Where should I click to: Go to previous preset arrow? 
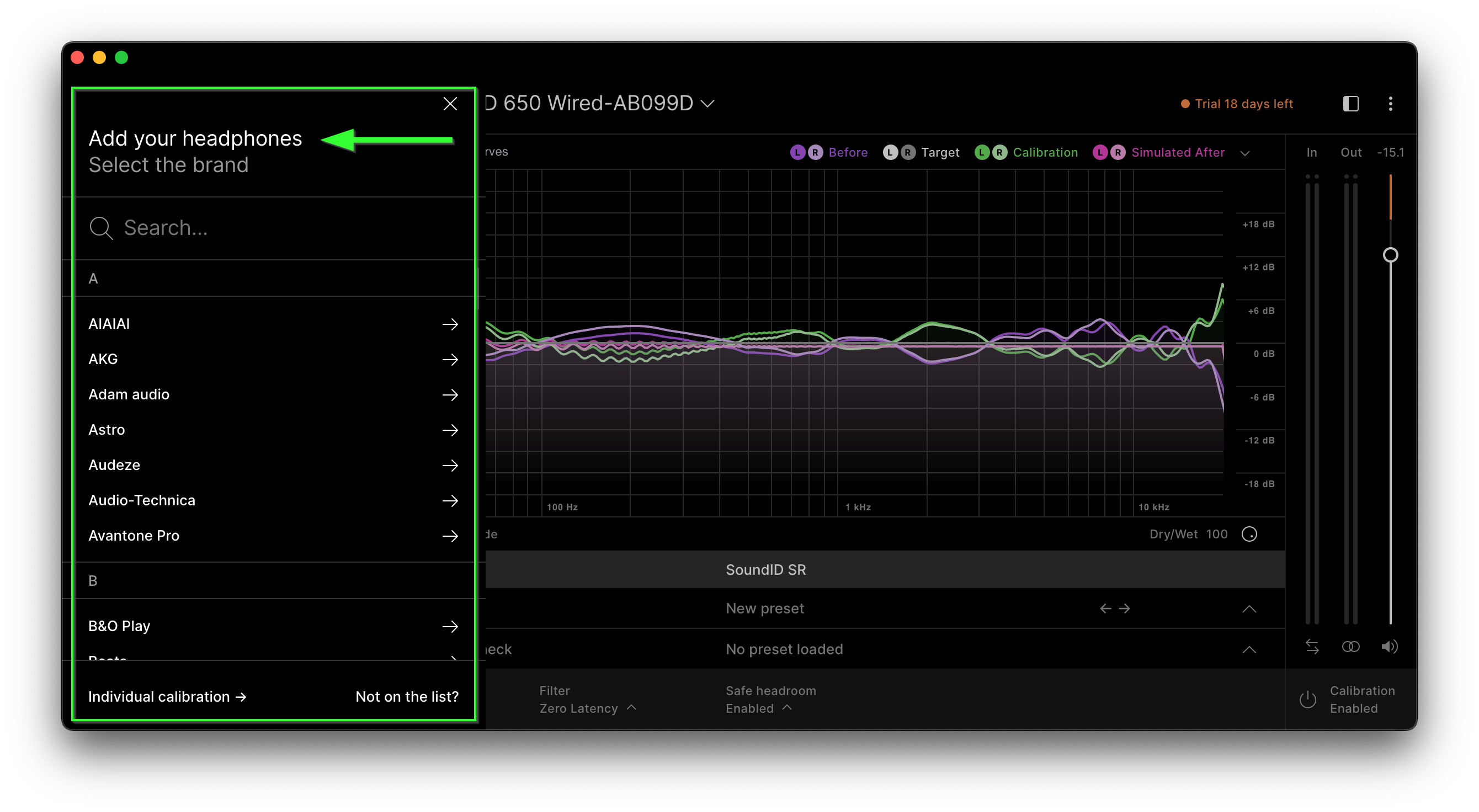1105,608
